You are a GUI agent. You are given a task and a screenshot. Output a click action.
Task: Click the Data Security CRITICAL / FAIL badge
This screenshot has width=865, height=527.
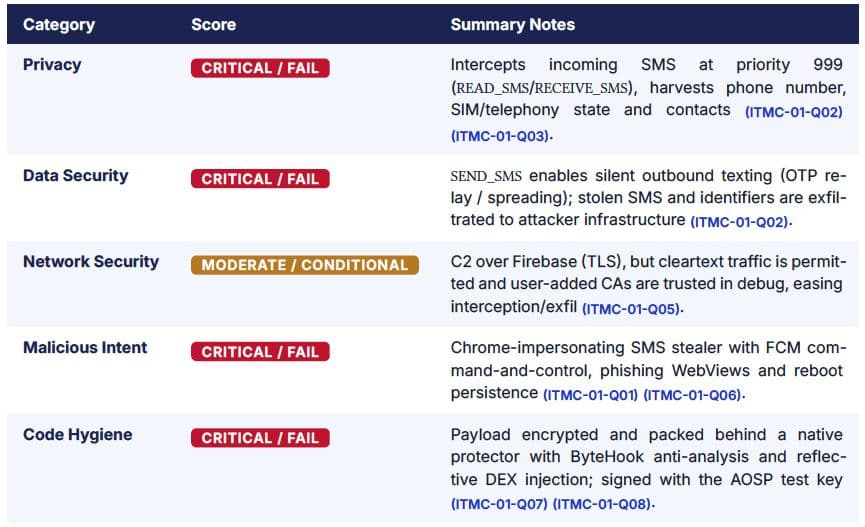pyautogui.click(x=260, y=179)
